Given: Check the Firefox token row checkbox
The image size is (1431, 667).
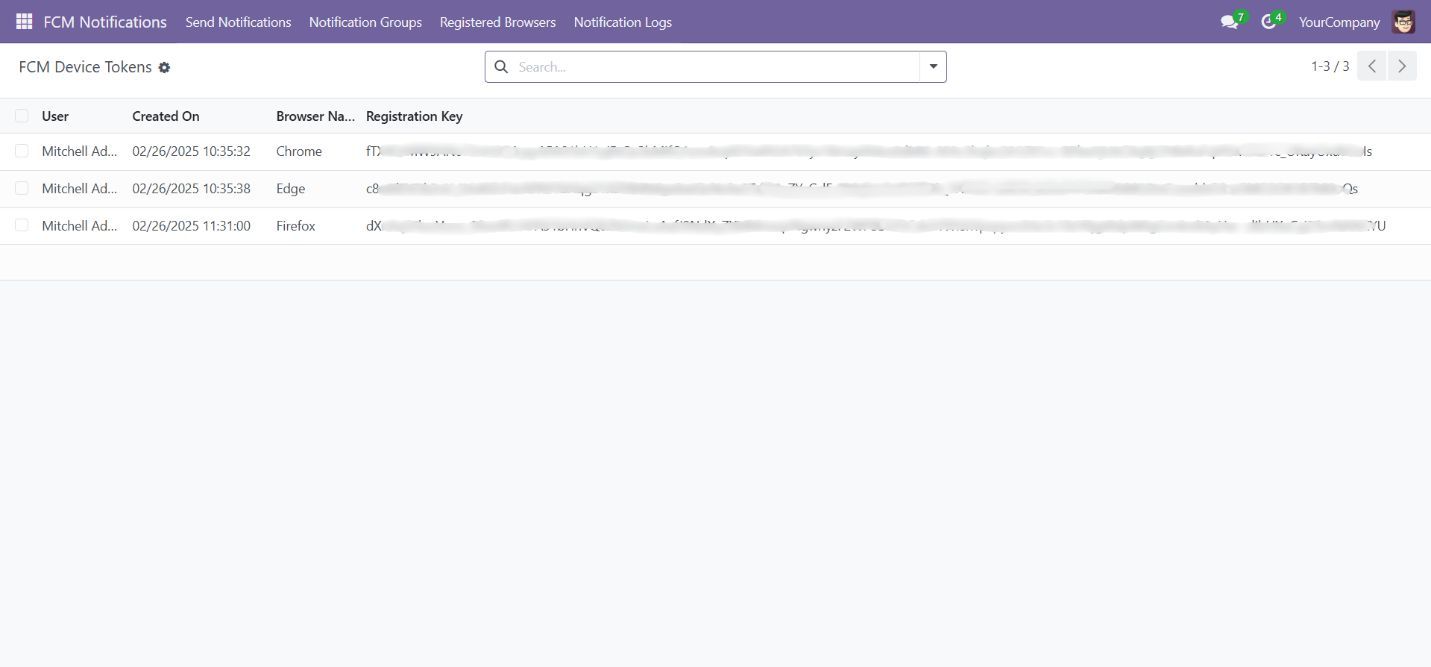Looking at the screenshot, I should 22,225.
